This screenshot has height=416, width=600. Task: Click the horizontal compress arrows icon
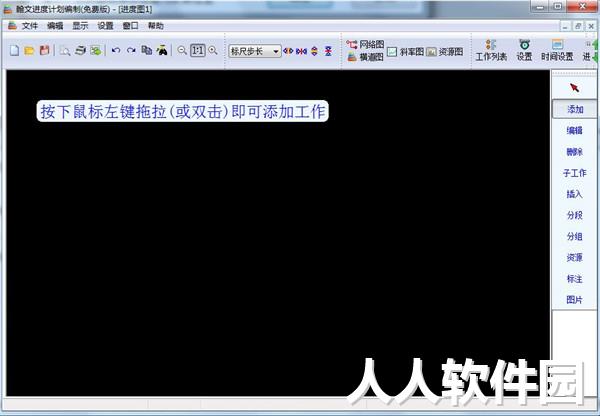pos(301,51)
